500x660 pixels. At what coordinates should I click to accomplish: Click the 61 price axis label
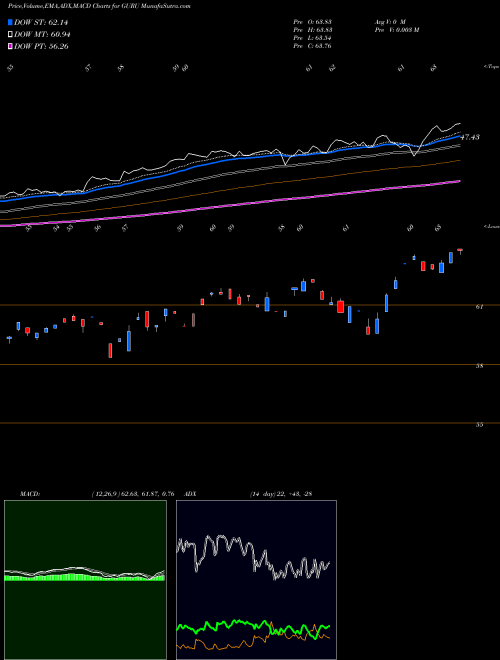(x=479, y=307)
